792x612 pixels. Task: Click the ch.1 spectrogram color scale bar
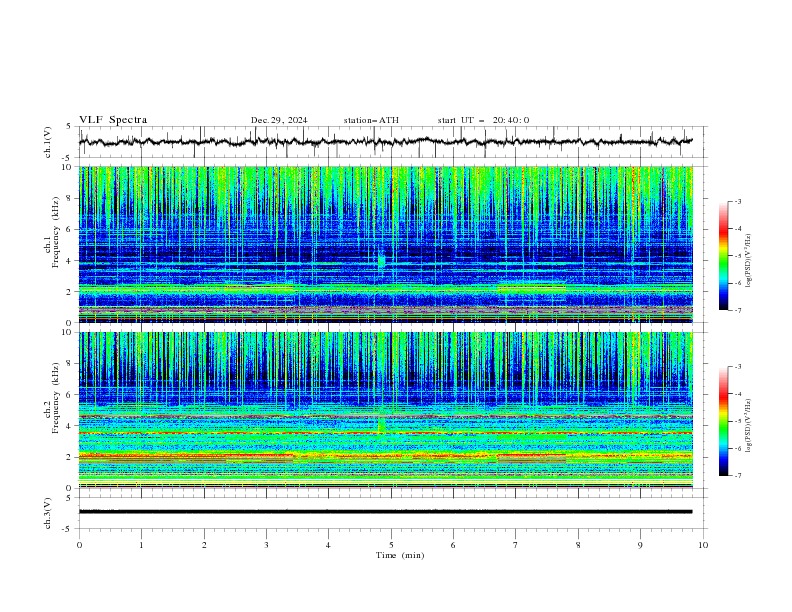pyautogui.click(x=723, y=256)
